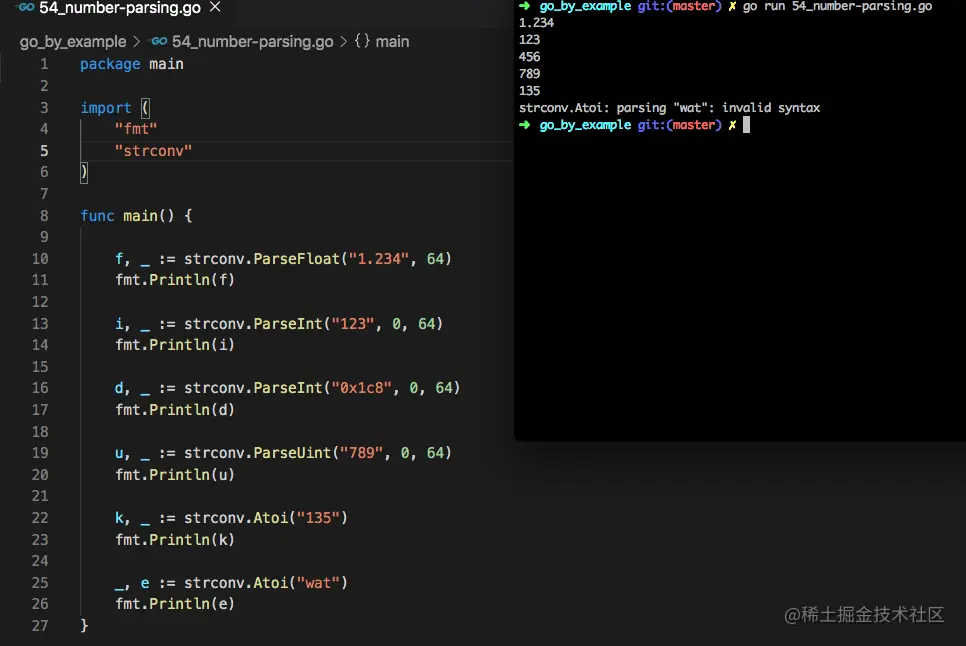966x646 pixels.
Task: Click the chevron after go_by_example breadcrumb
Action: (x=137, y=42)
